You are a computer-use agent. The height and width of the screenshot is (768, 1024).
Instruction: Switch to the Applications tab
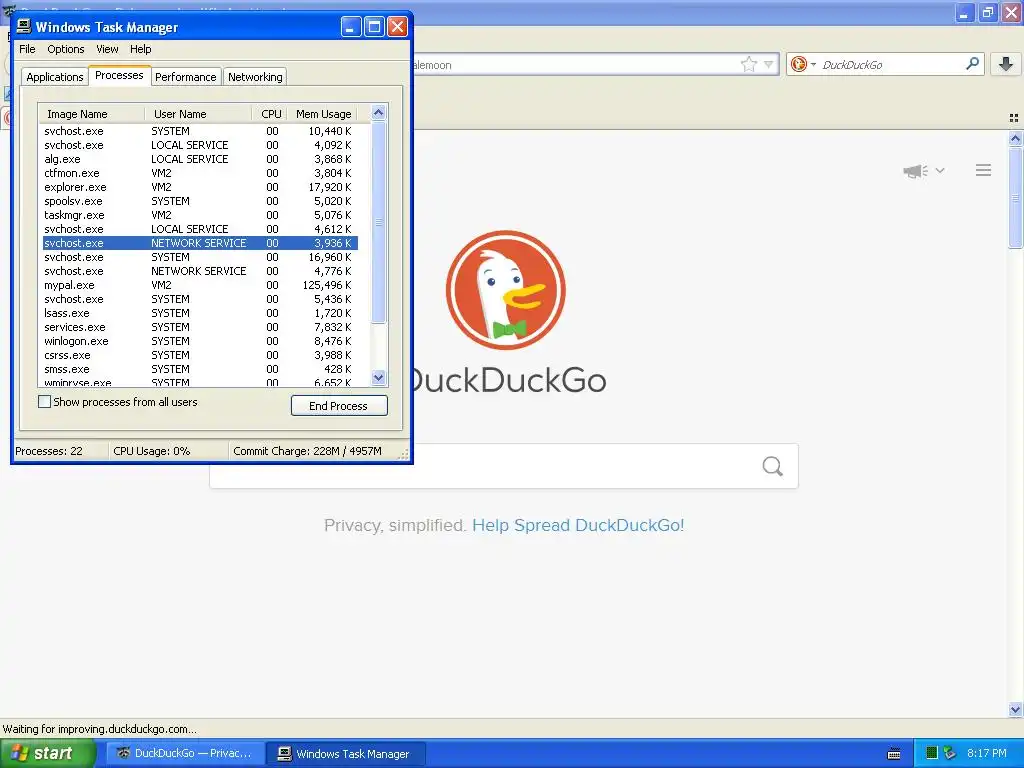[x=55, y=77]
